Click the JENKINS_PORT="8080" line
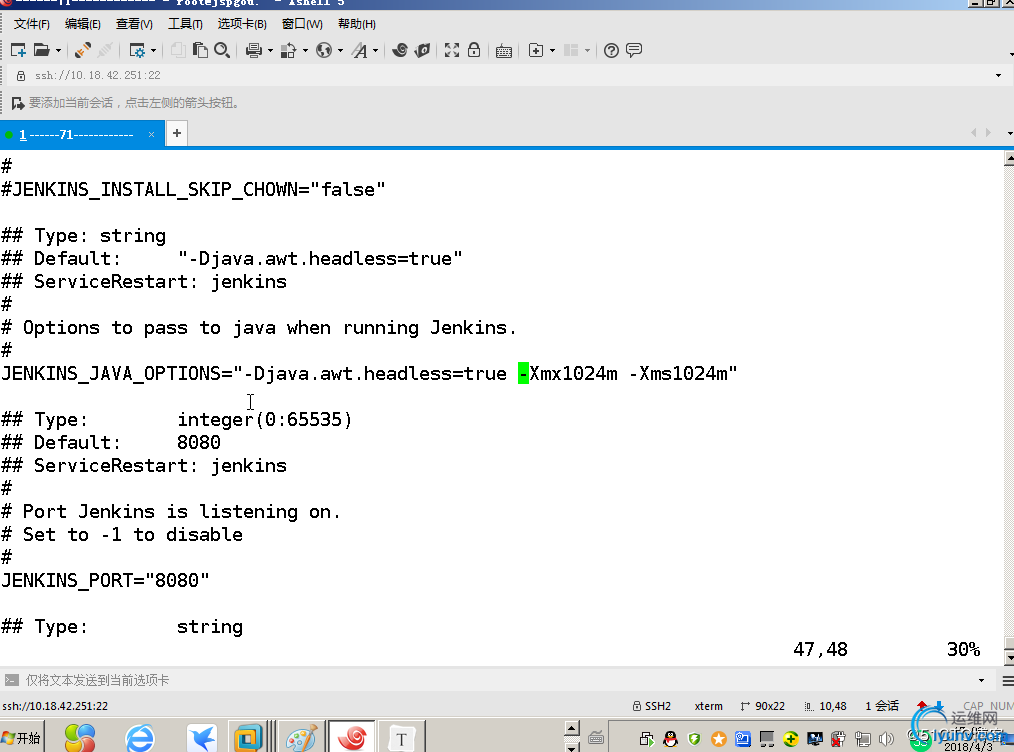Screen dimensions: 1014x752 pyautogui.click(x=105, y=581)
